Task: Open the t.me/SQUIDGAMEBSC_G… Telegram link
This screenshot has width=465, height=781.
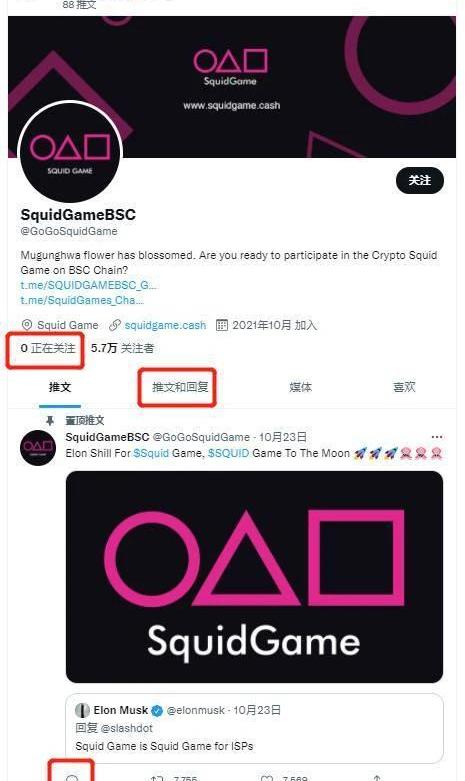Action: tap(89, 285)
